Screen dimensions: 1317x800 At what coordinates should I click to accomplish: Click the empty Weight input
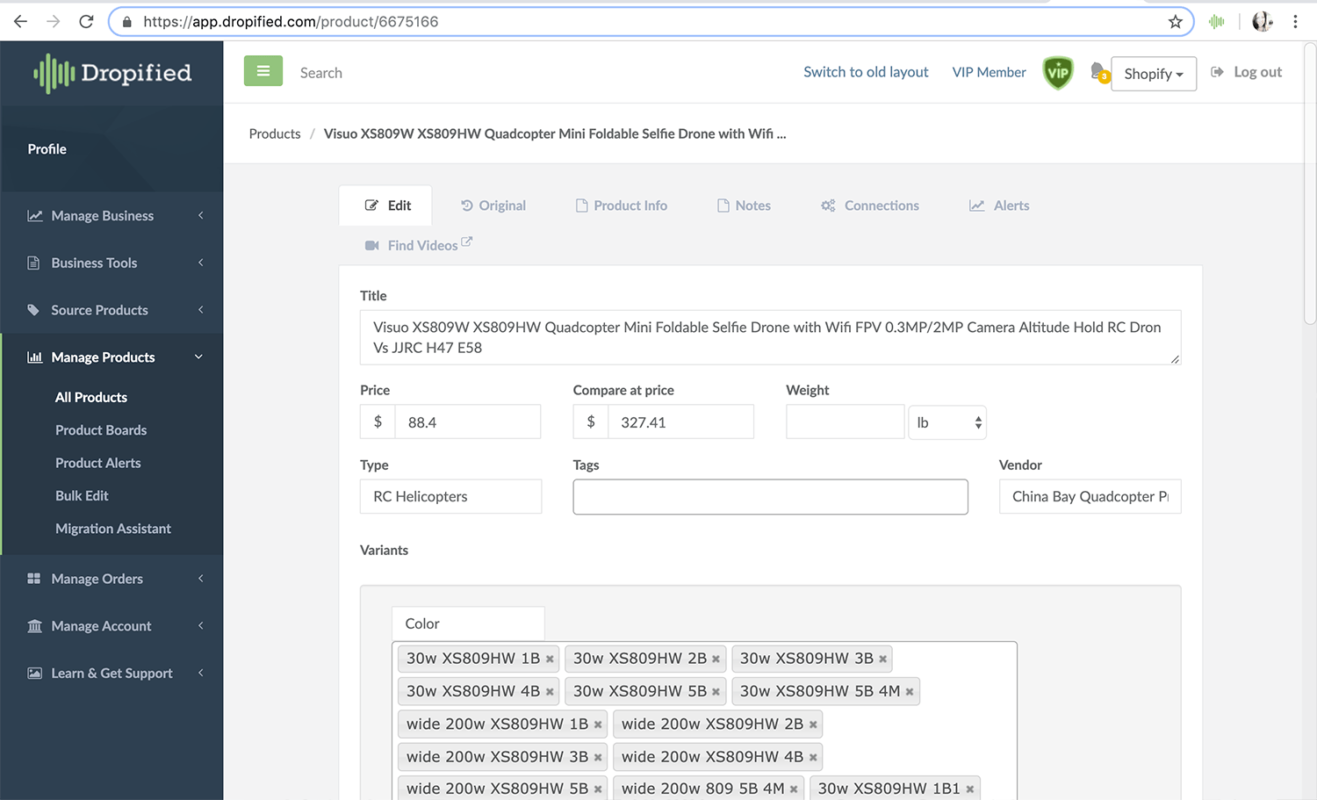(x=845, y=422)
